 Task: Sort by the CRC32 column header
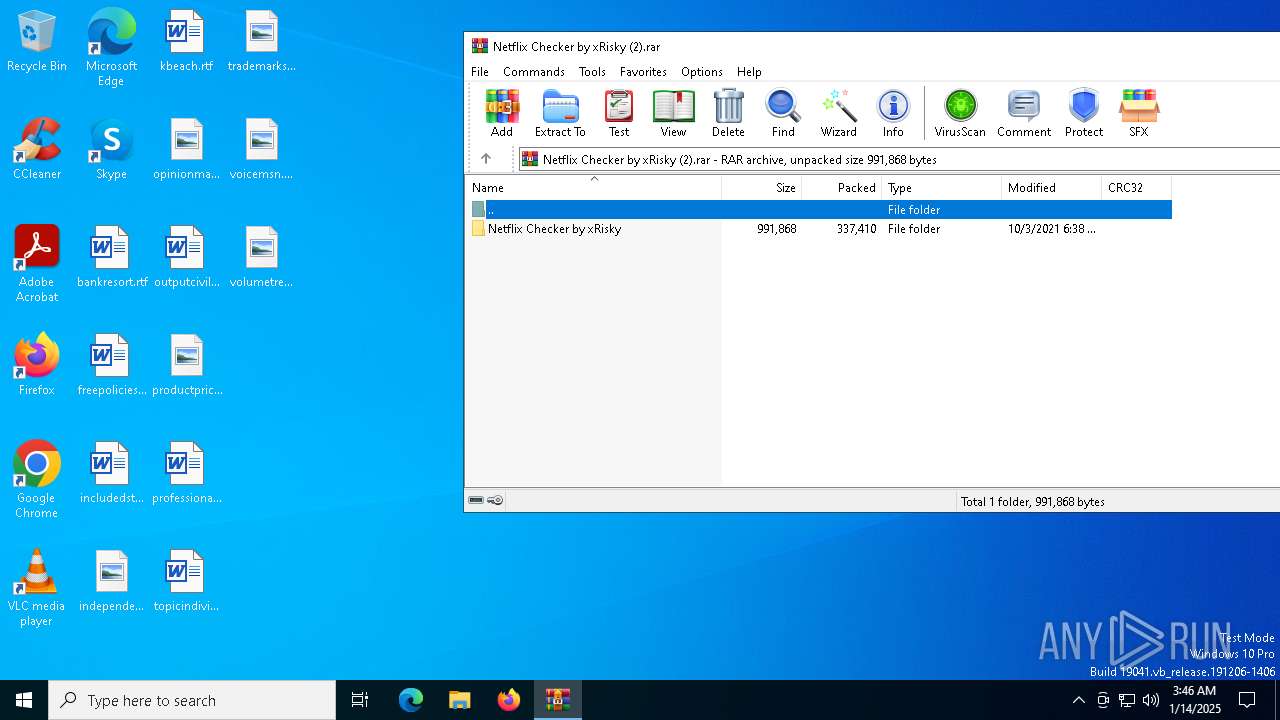click(x=1136, y=188)
